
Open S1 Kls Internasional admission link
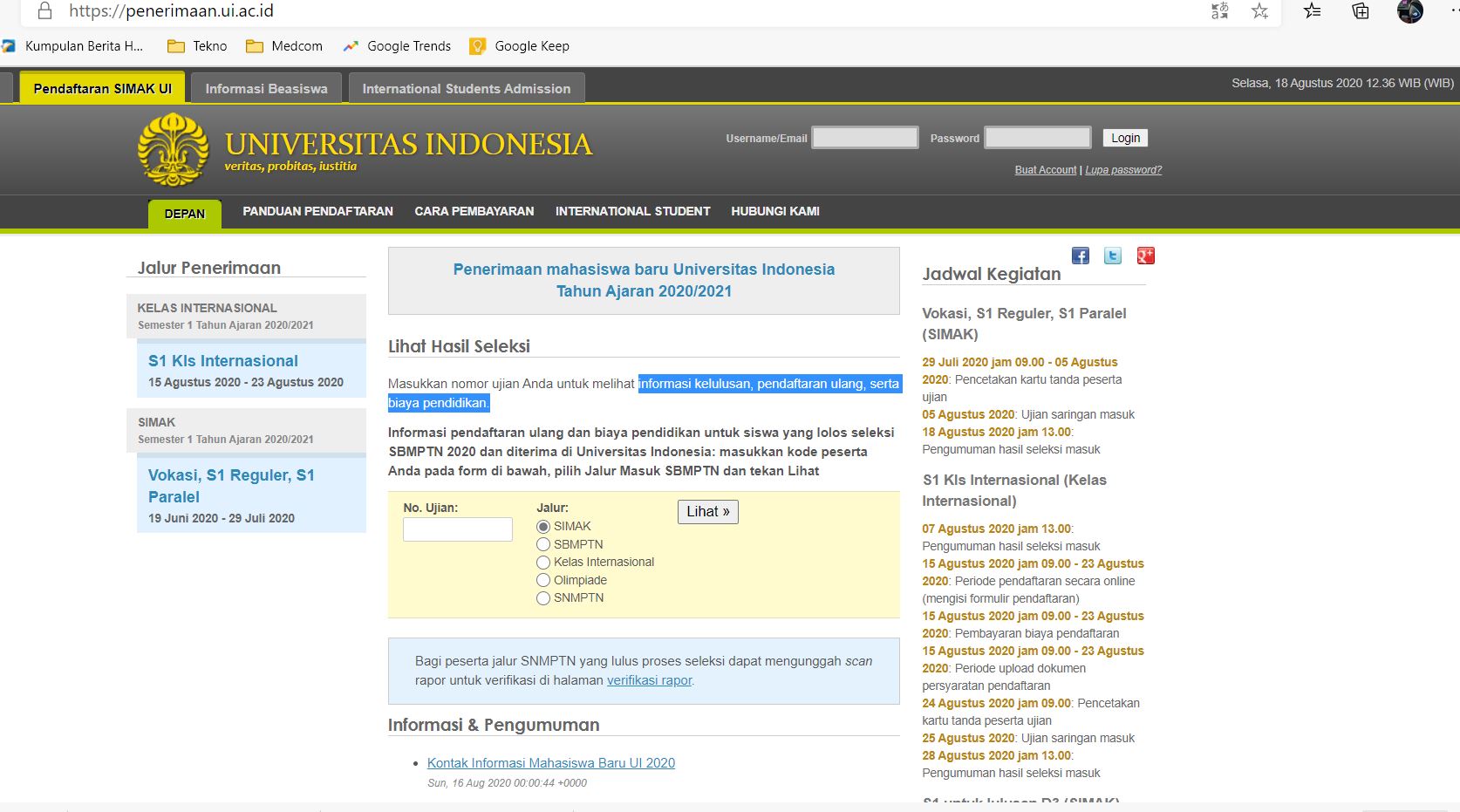(x=222, y=361)
